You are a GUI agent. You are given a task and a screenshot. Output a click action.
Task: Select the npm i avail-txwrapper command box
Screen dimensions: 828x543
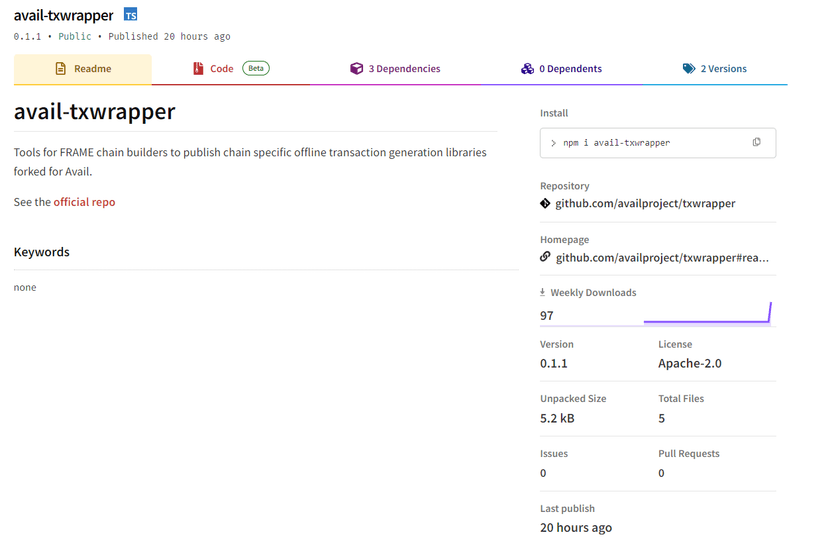[658, 143]
